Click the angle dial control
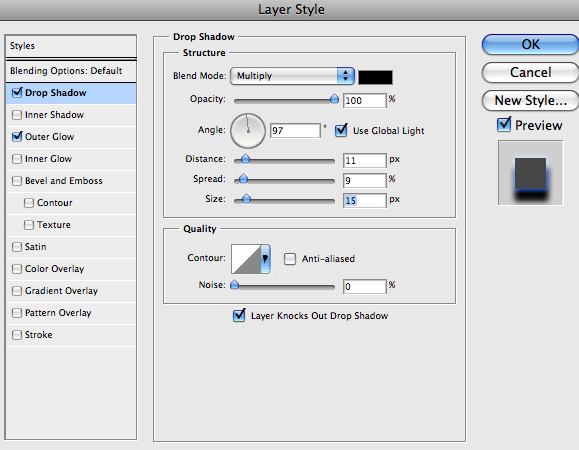579x450 pixels. 248,131
